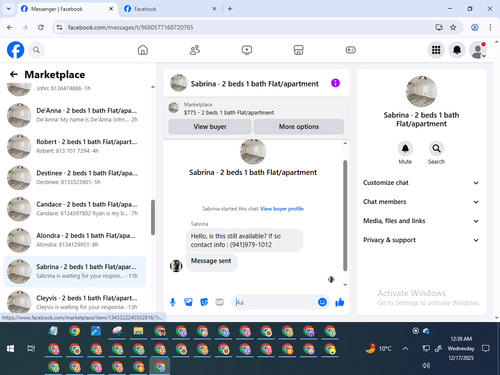This screenshot has height=375, width=500.
Task: Open the Facebook apps menu grid icon
Action: pos(436,50)
